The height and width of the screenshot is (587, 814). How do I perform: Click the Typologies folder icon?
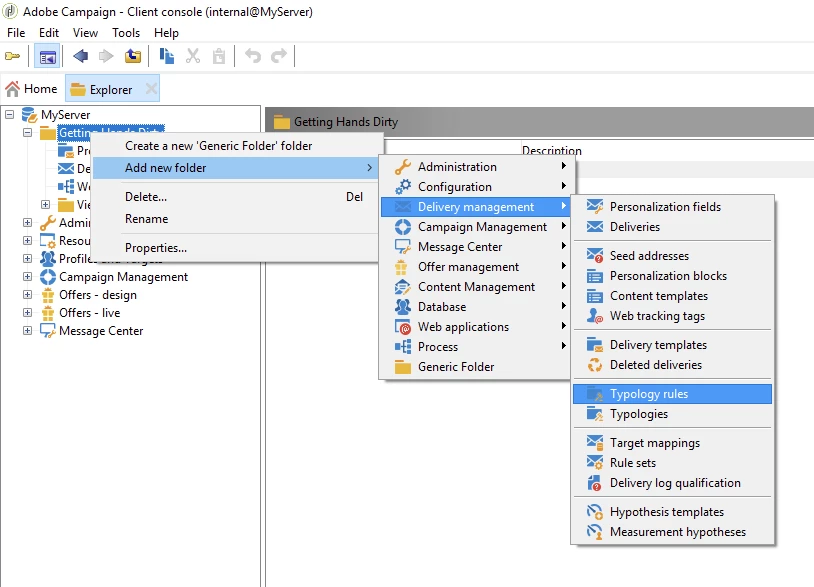(x=595, y=414)
